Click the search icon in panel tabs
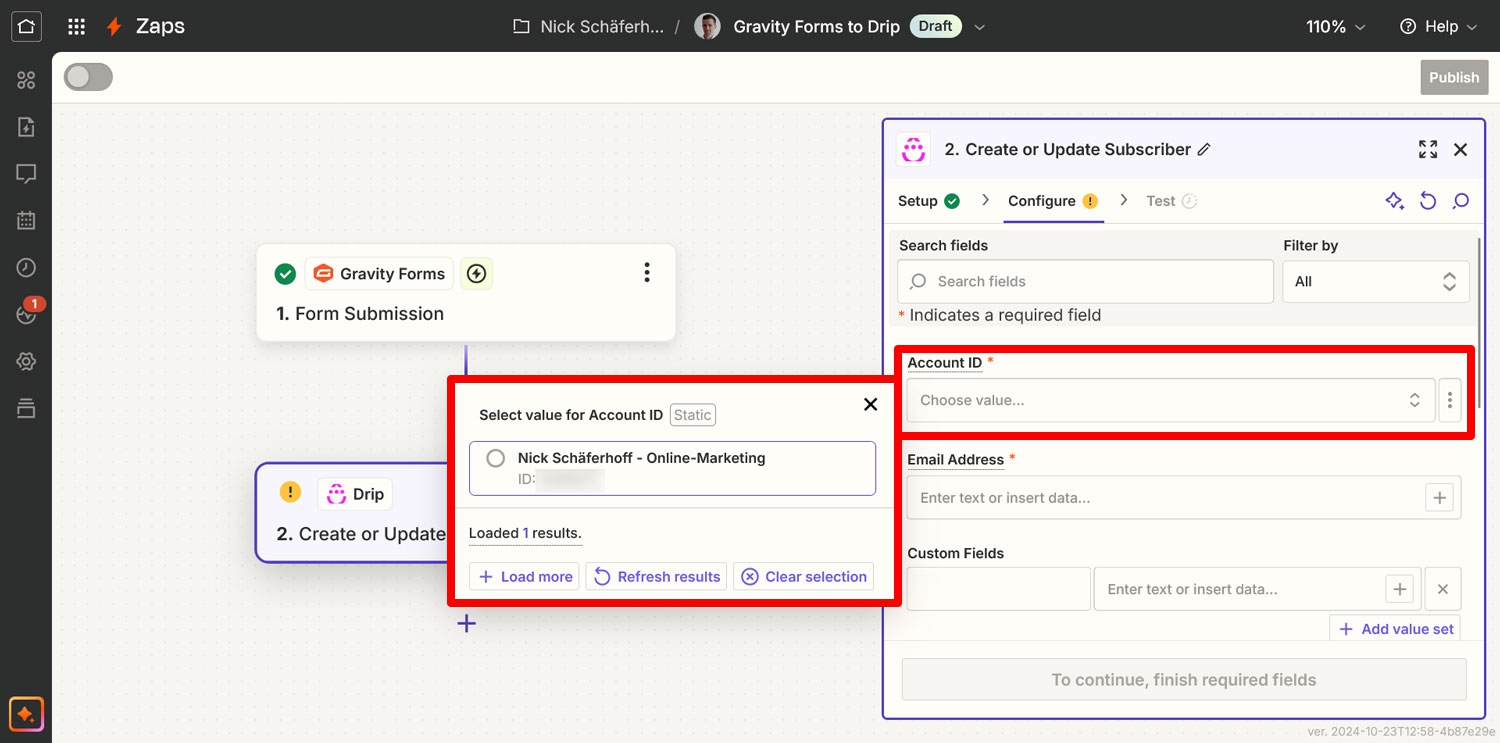Viewport: 1500px width, 743px height. [x=1461, y=201]
